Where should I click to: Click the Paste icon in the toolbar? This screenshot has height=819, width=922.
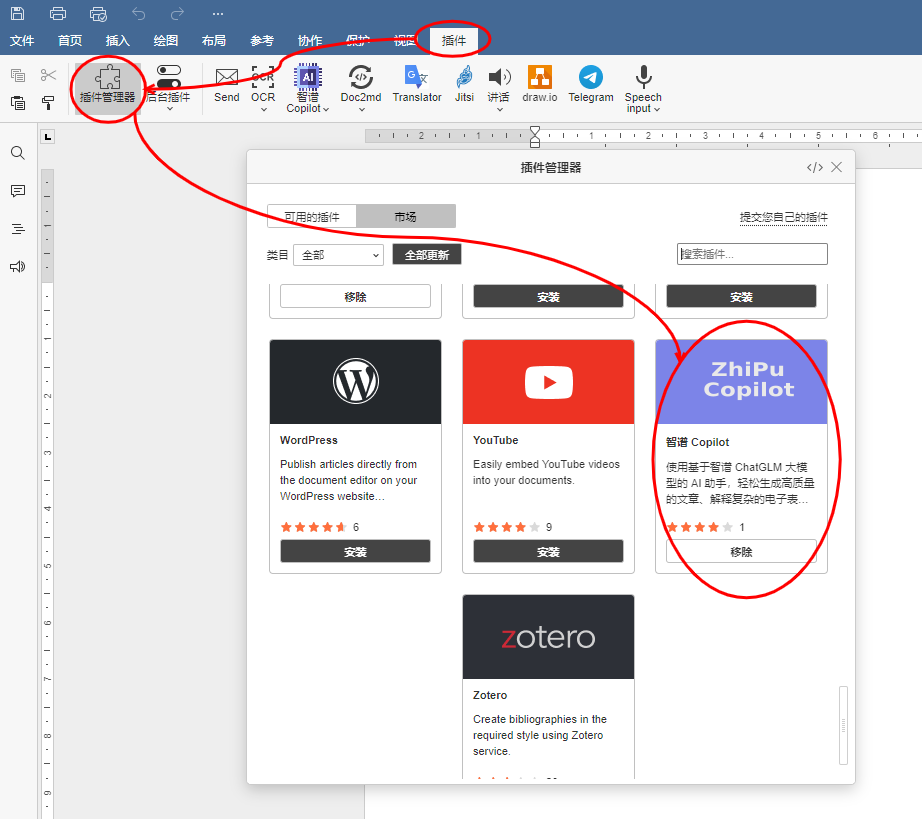[18, 103]
